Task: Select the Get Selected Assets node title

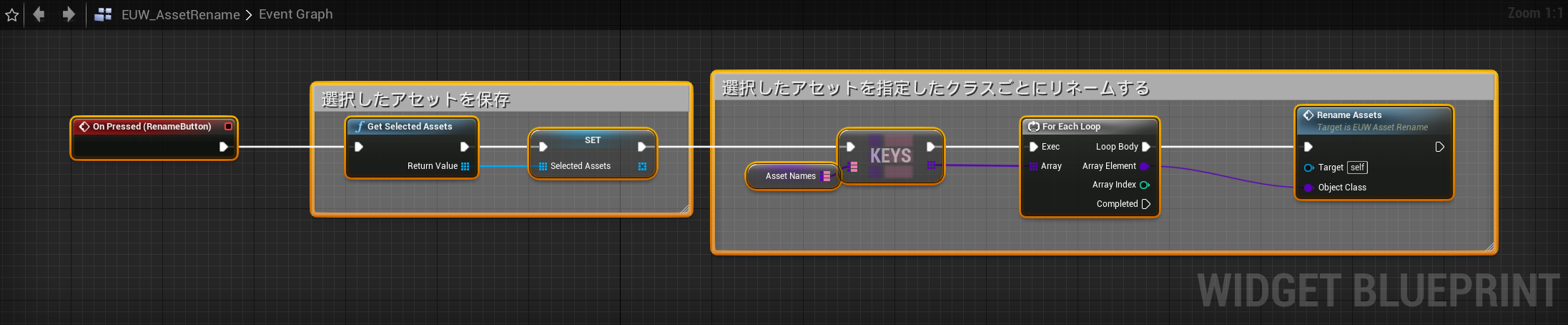Action: [x=410, y=126]
